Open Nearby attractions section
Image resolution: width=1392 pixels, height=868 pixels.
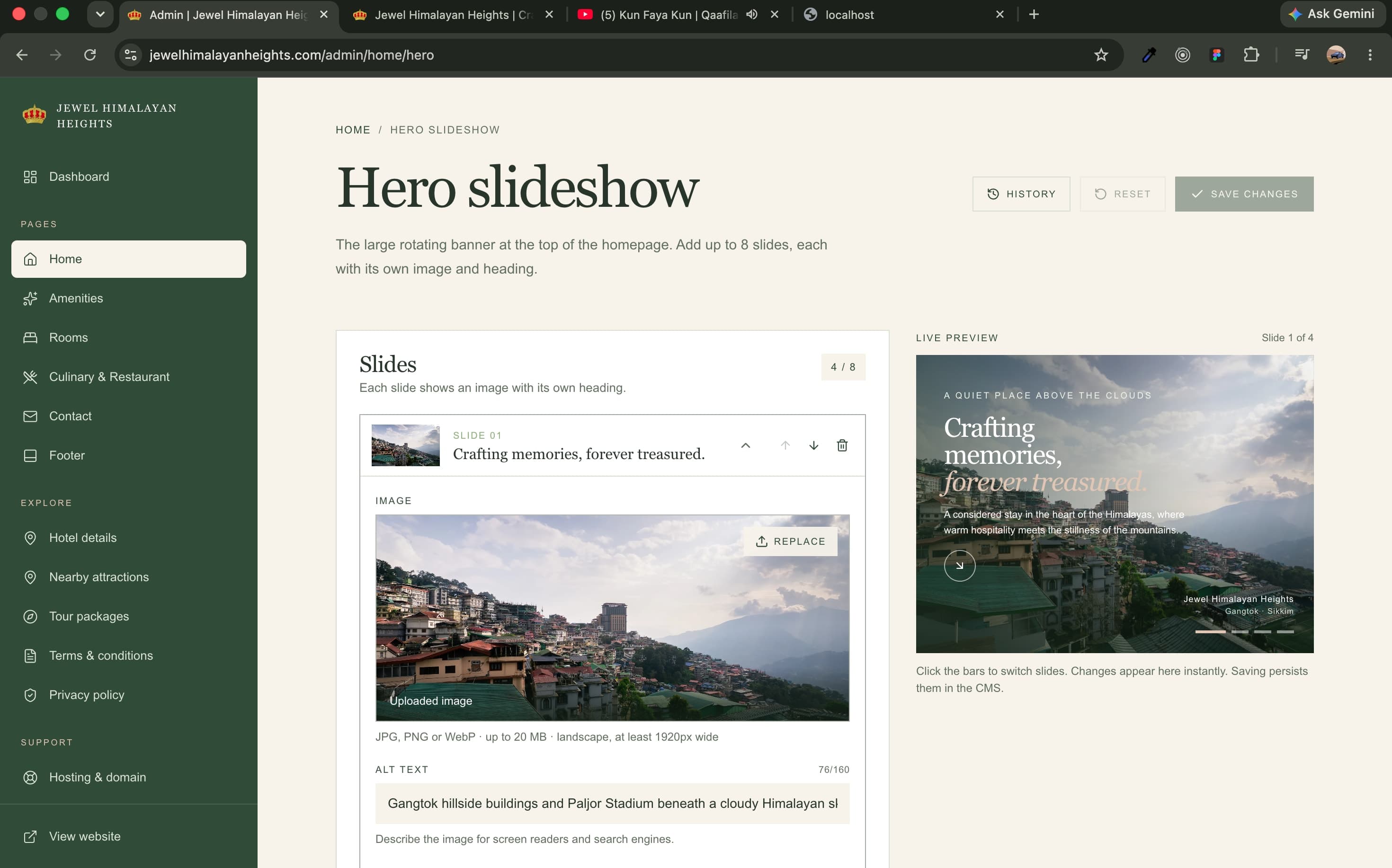[129, 577]
